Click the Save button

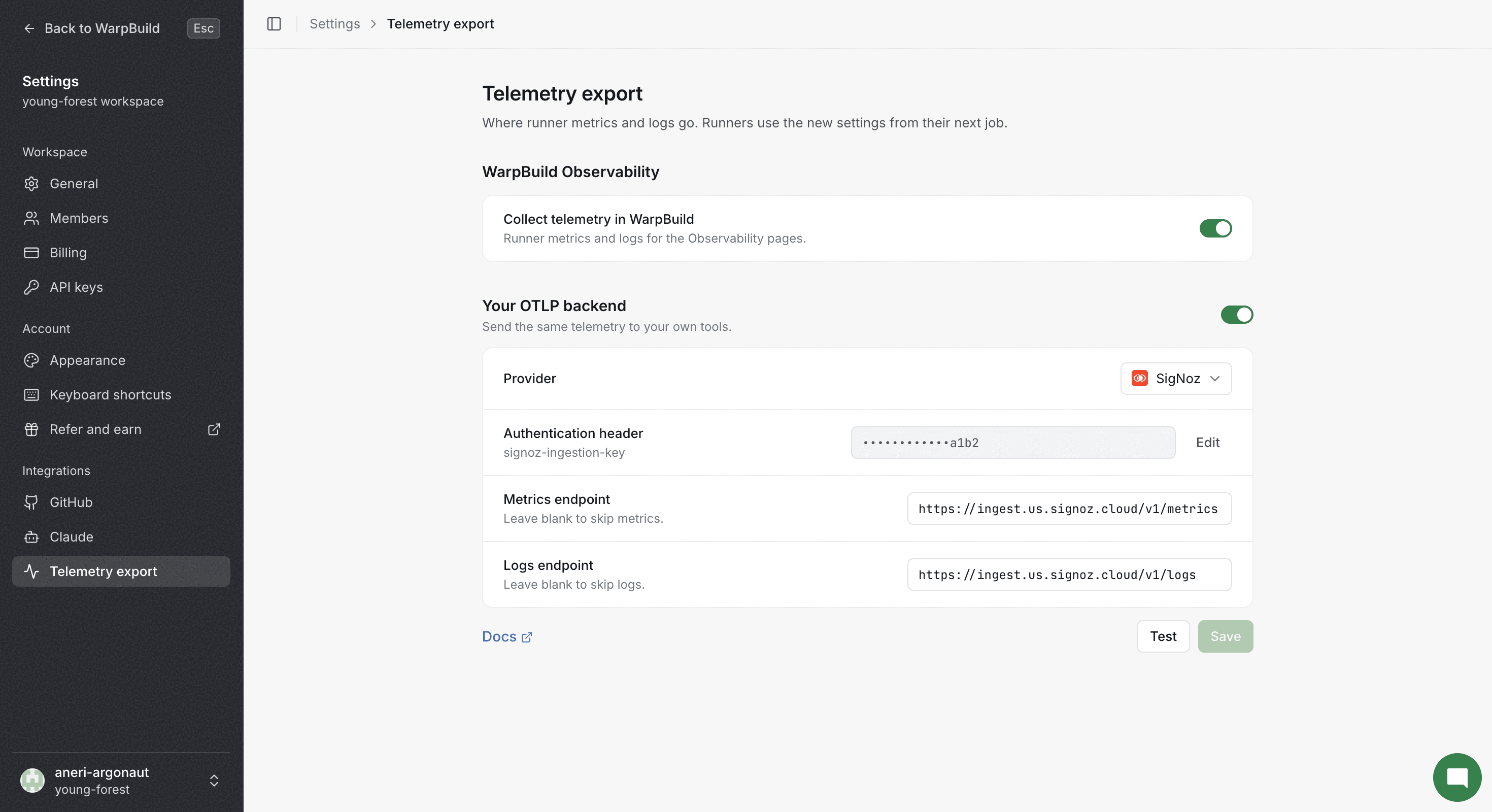(x=1226, y=636)
